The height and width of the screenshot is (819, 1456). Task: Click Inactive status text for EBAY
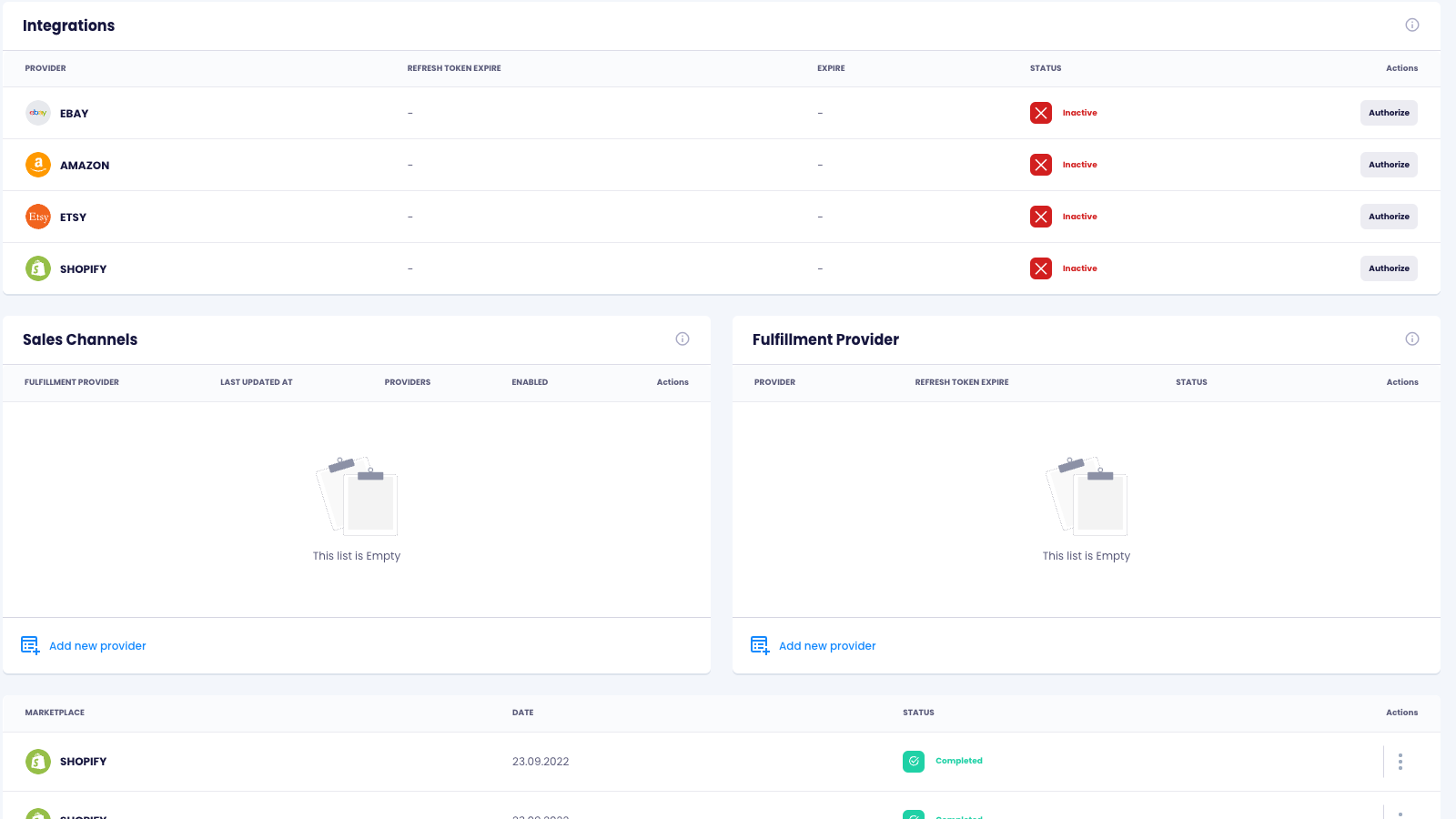[x=1080, y=113]
